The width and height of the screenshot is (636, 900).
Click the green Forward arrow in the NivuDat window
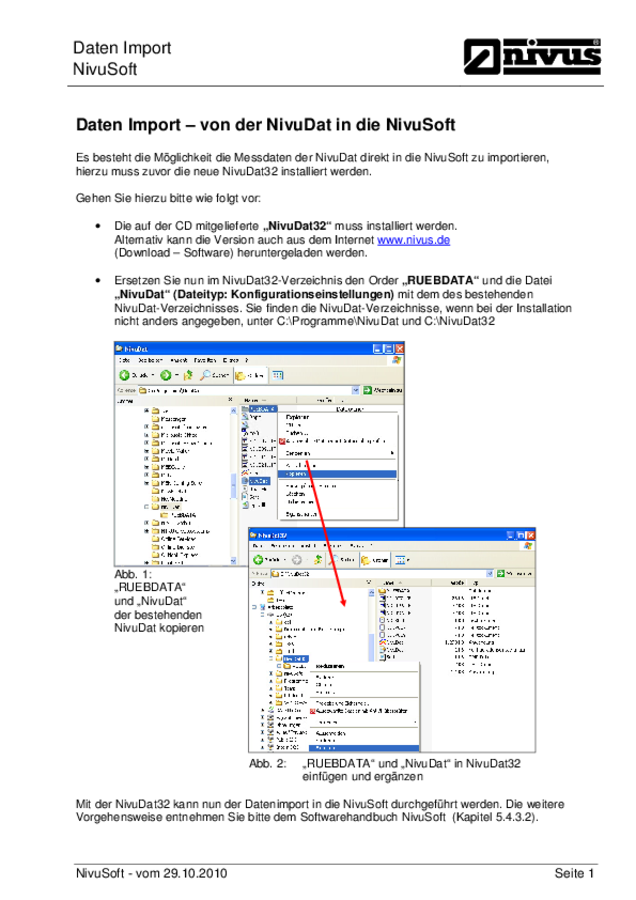165,375
